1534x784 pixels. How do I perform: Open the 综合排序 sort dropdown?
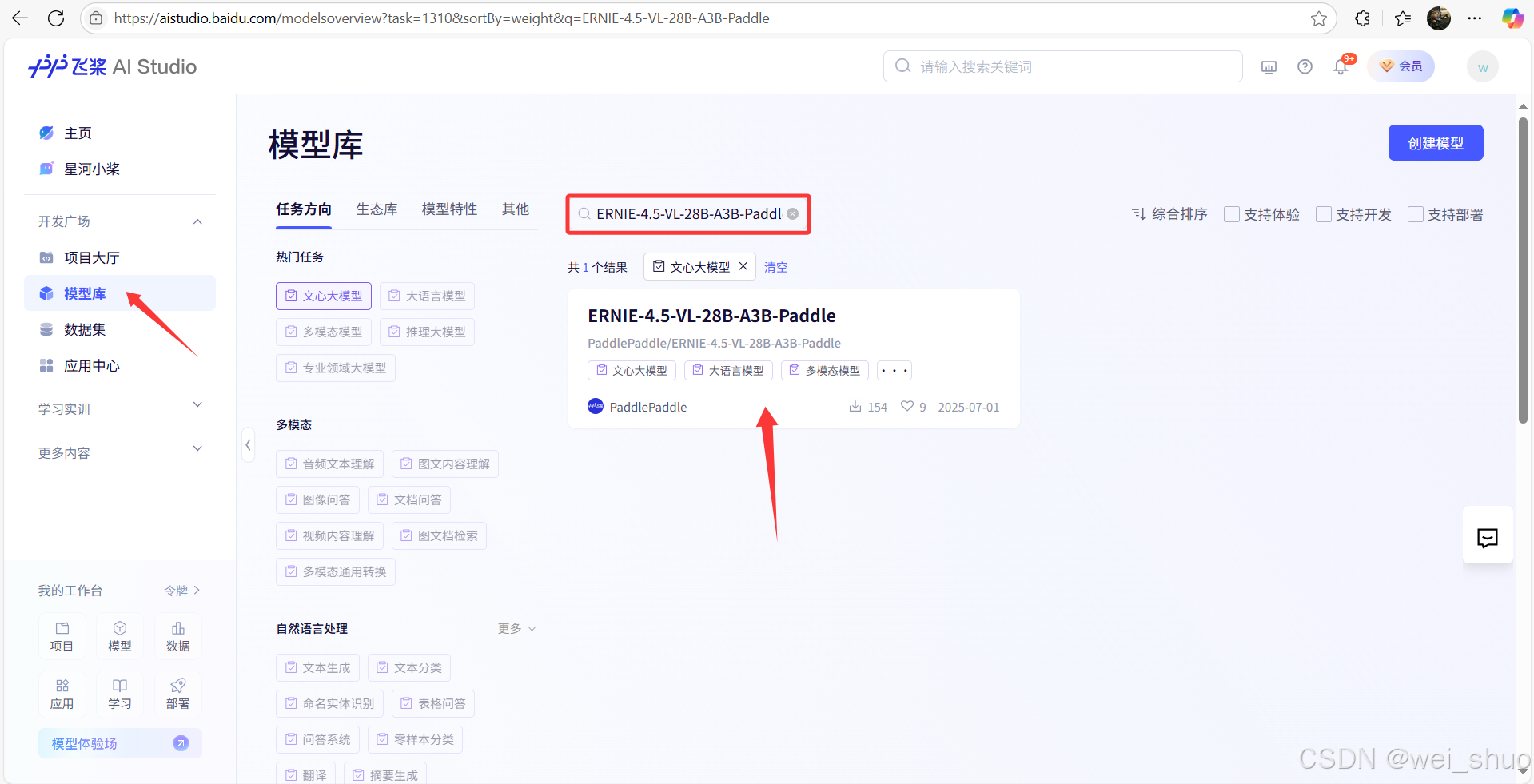tap(1169, 214)
